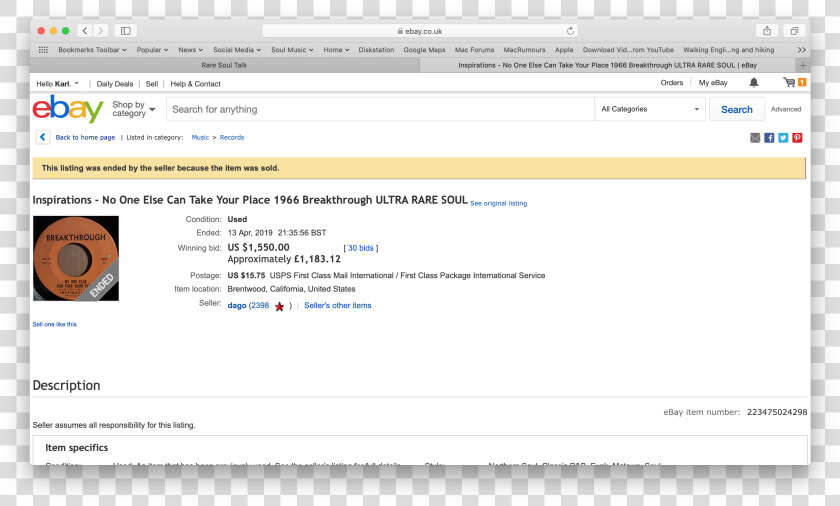The height and width of the screenshot is (506, 840).
Task: Open Records category breadcrumb
Action: 232,137
